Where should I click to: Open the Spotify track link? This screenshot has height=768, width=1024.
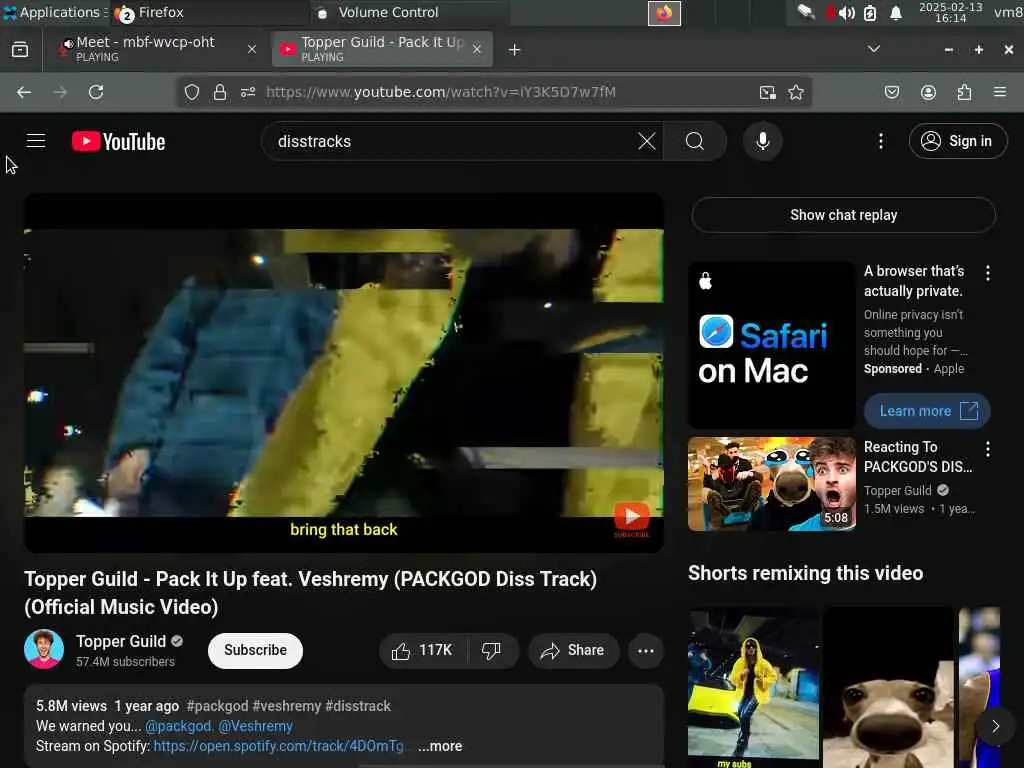click(x=279, y=746)
